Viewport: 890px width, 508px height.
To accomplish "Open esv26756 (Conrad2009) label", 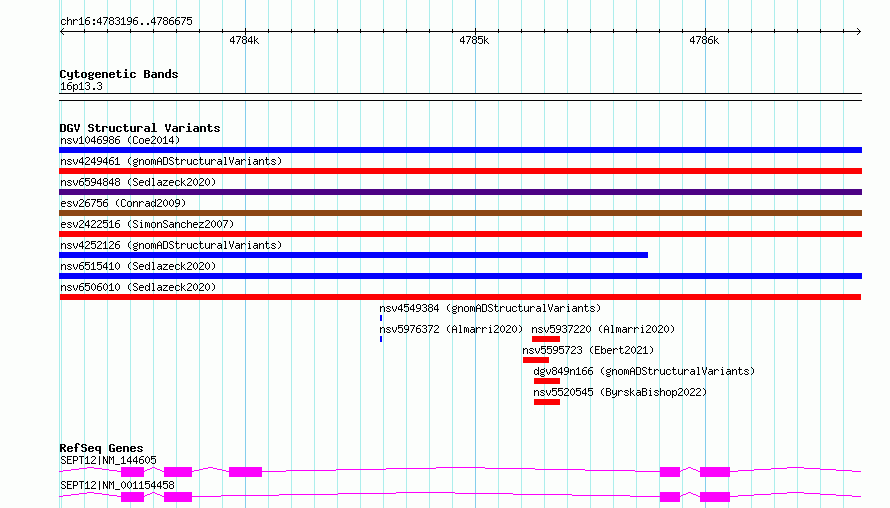I will (x=123, y=203).
